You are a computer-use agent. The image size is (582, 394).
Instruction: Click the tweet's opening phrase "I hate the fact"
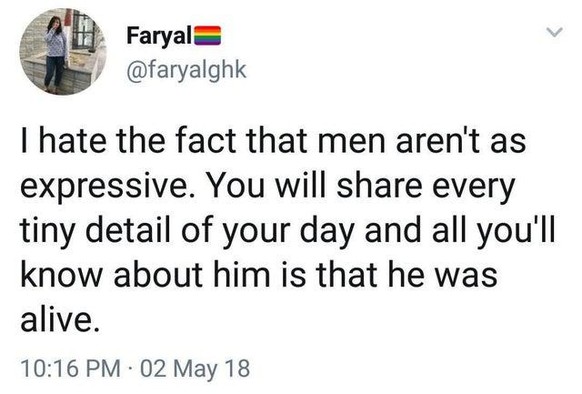[x=128, y=141]
